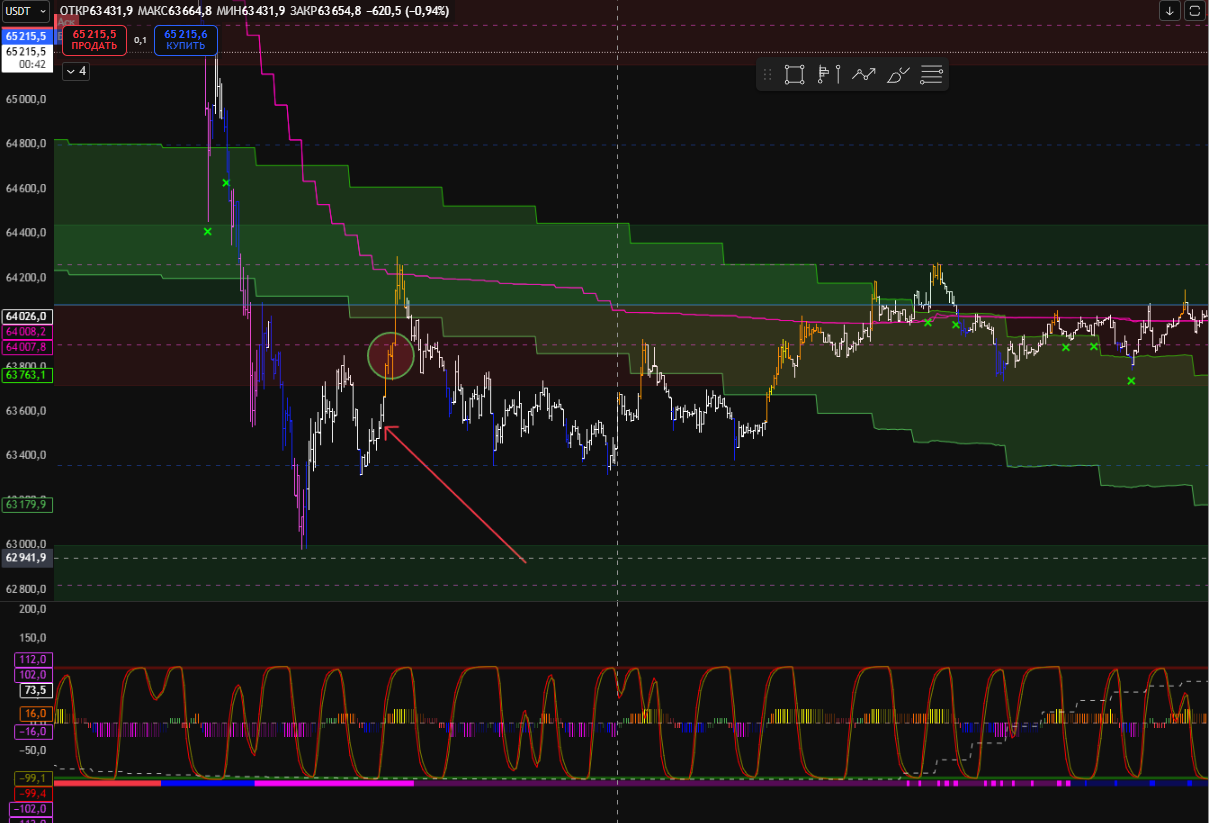Click the down arrow button at top right

tap(1170, 11)
